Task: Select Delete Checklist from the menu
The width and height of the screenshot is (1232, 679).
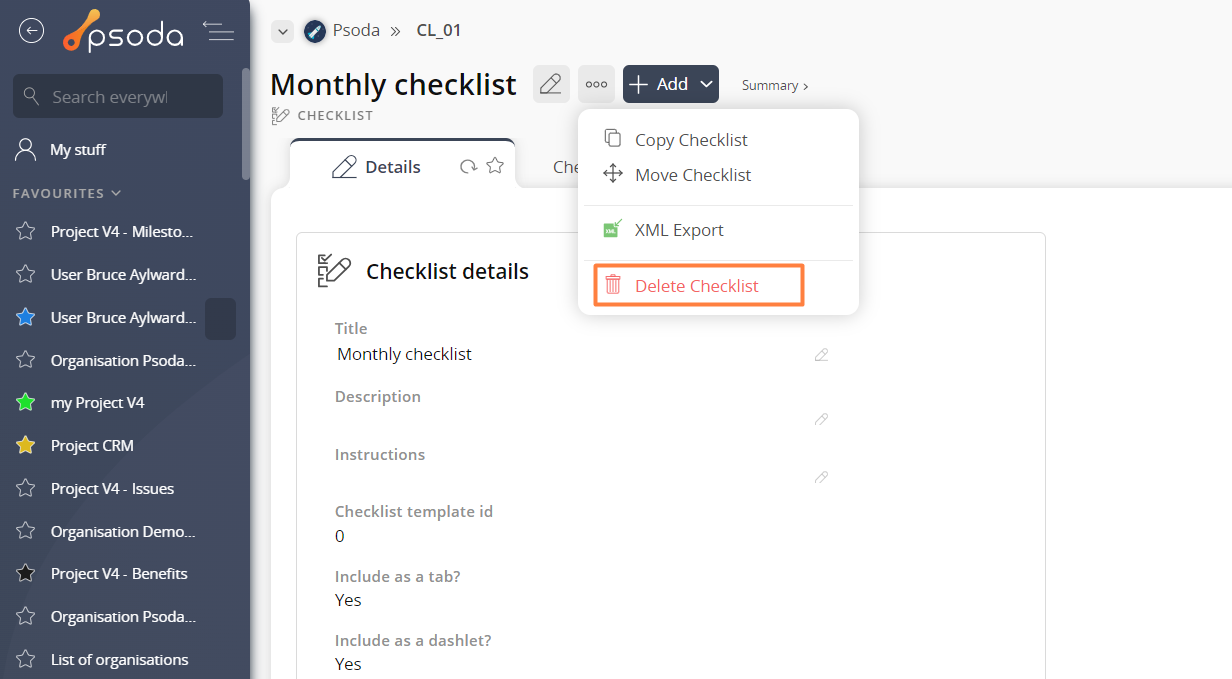Action: point(698,285)
